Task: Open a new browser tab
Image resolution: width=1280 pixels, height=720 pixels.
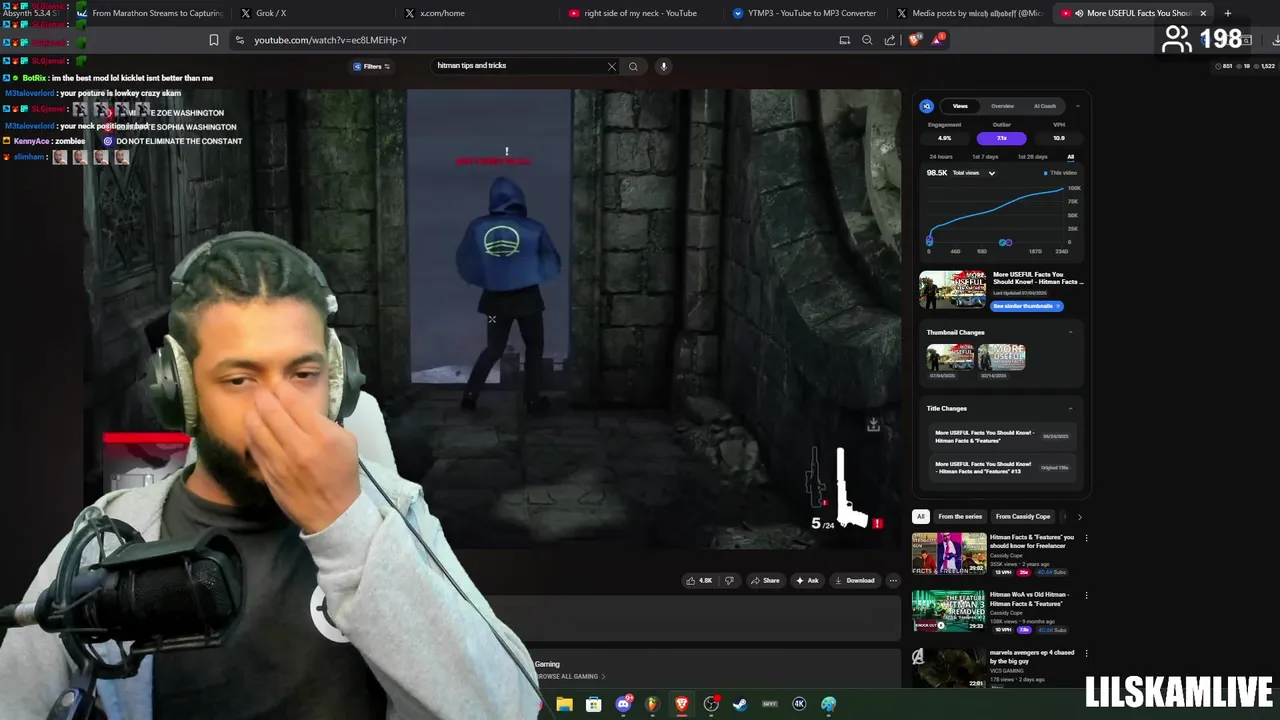Action: [x=1228, y=13]
